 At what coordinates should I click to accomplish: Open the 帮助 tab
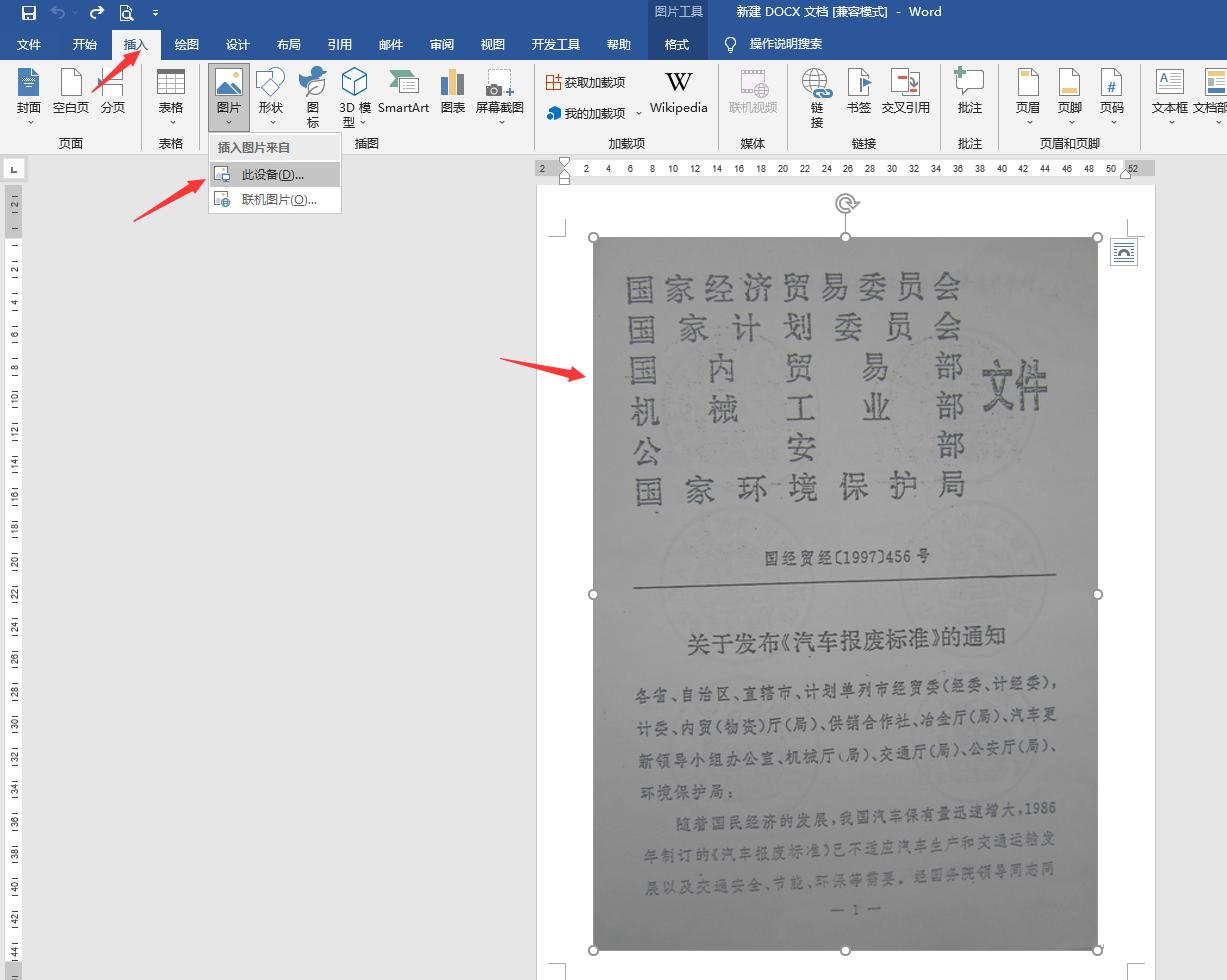(619, 44)
